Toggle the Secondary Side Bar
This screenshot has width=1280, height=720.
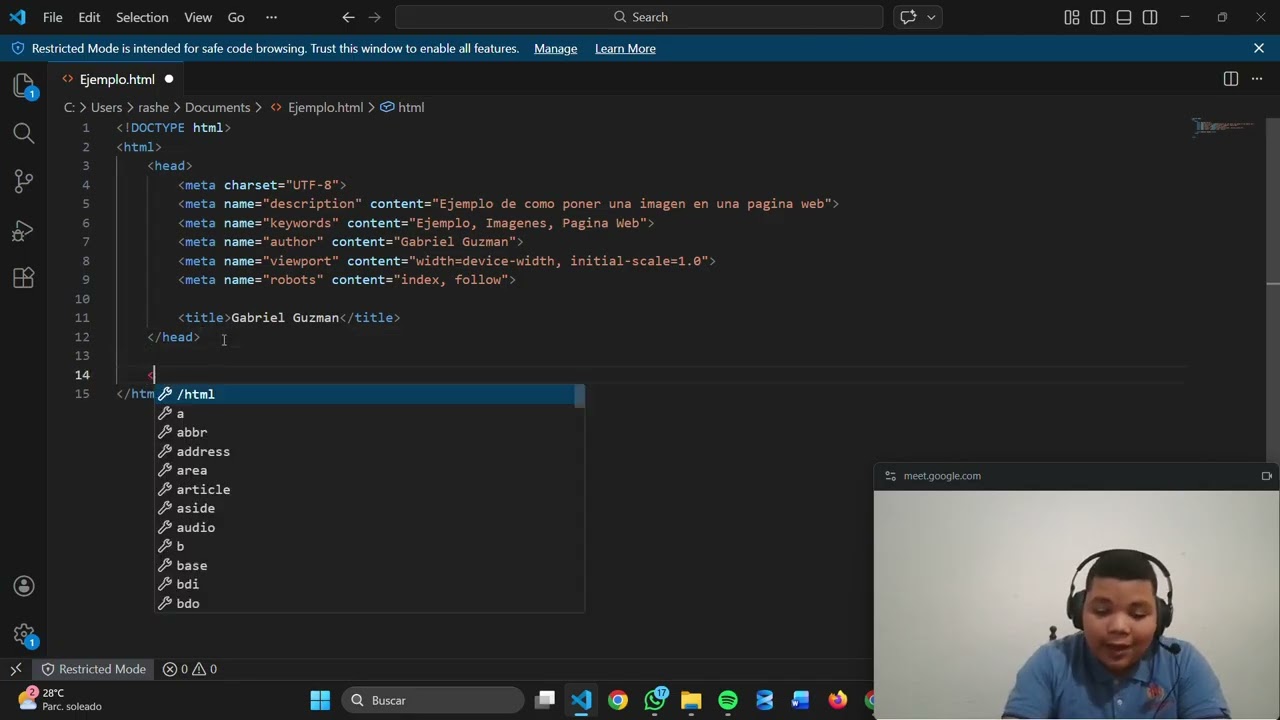point(1150,17)
